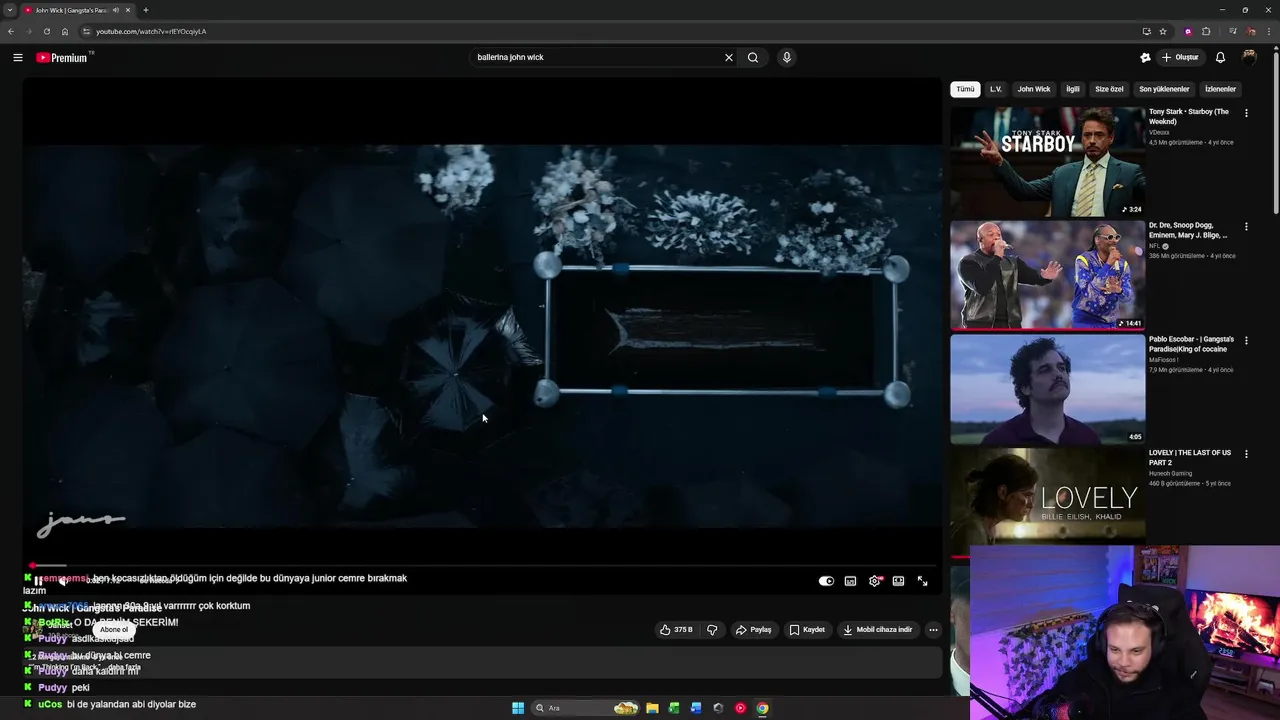Open the STARBOY Tony Stark thumbnail

(1047, 162)
